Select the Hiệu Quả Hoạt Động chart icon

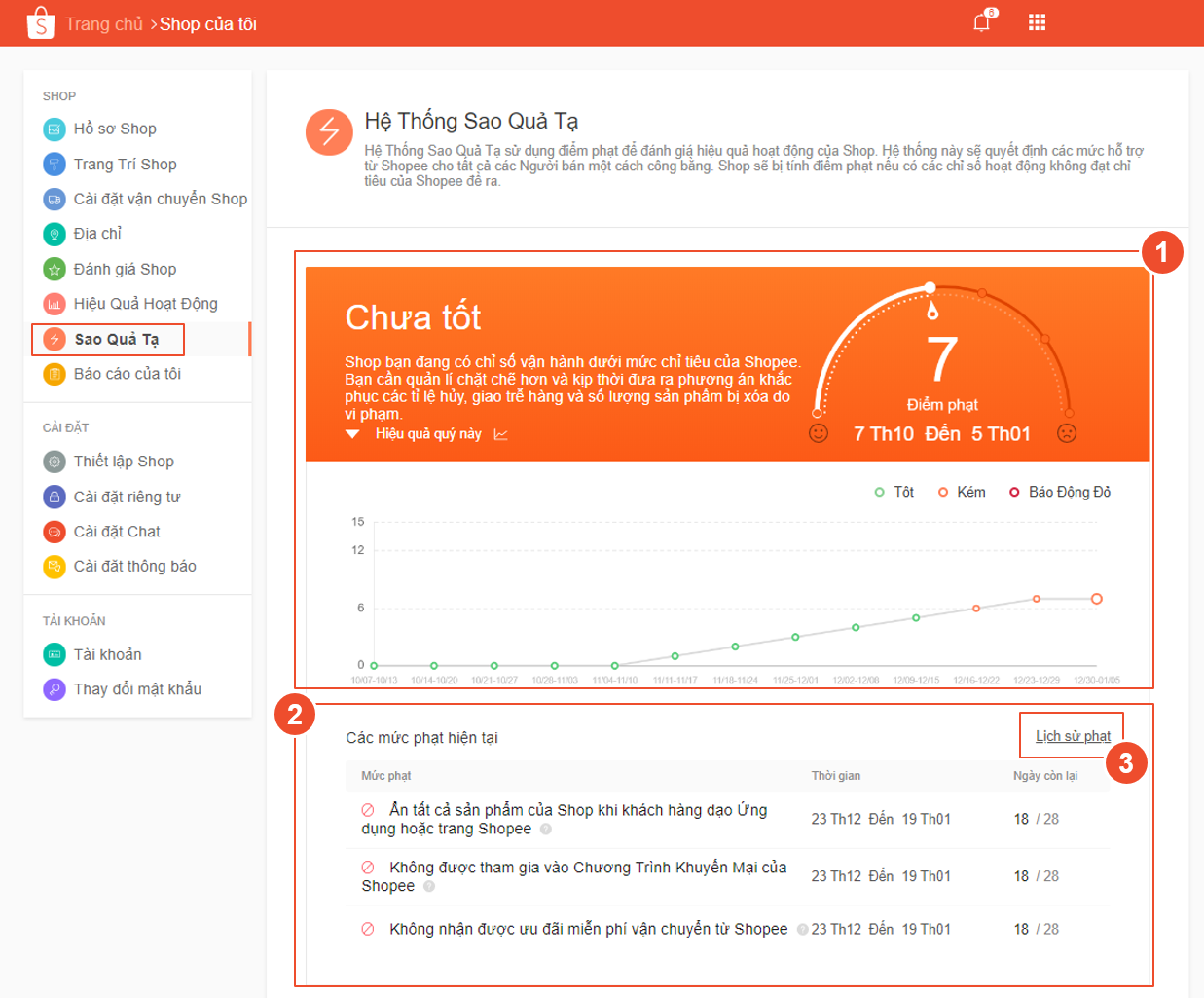pyautogui.click(x=53, y=303)
